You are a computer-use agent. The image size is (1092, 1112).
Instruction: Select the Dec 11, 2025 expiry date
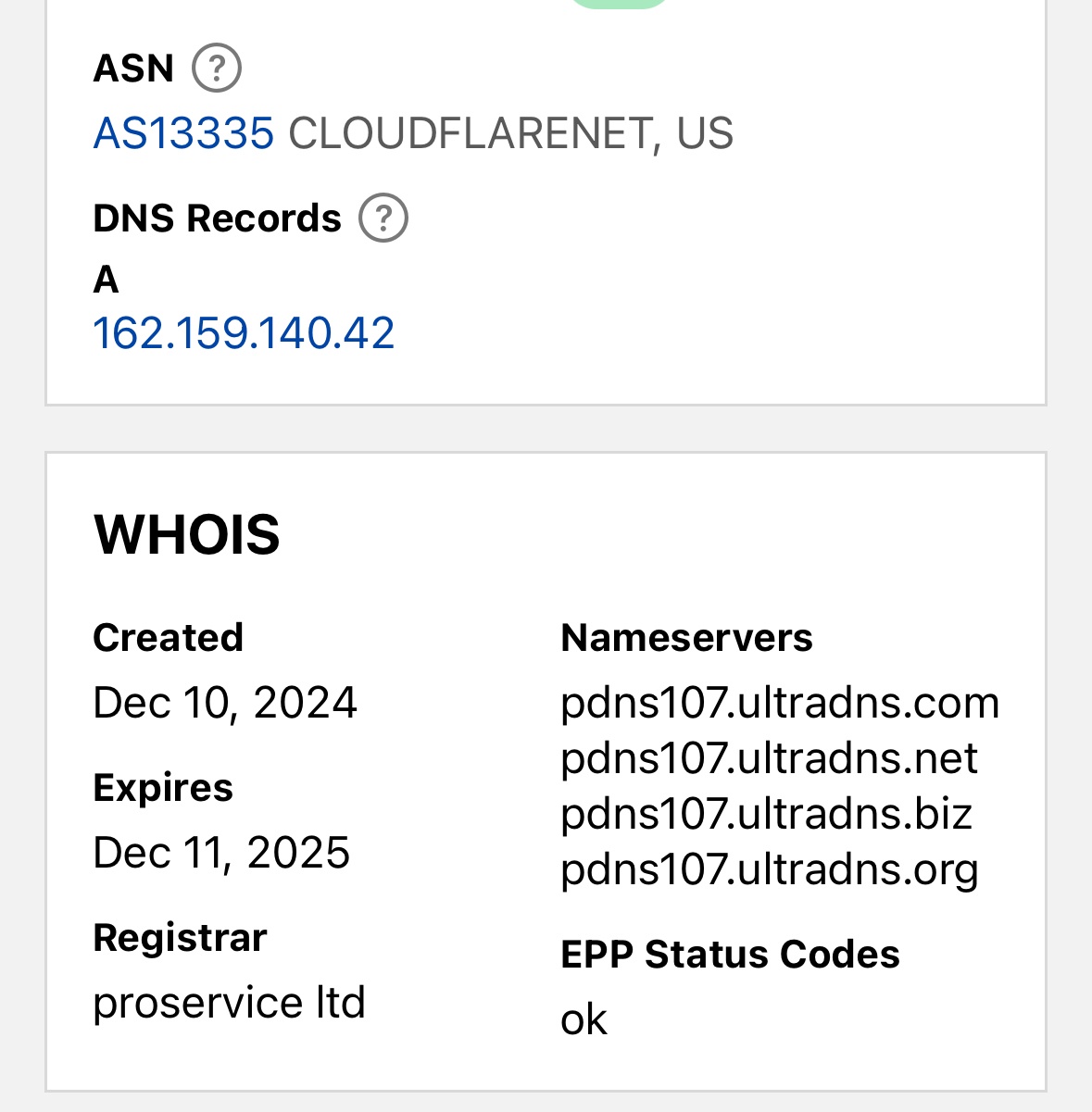[221, 853]
